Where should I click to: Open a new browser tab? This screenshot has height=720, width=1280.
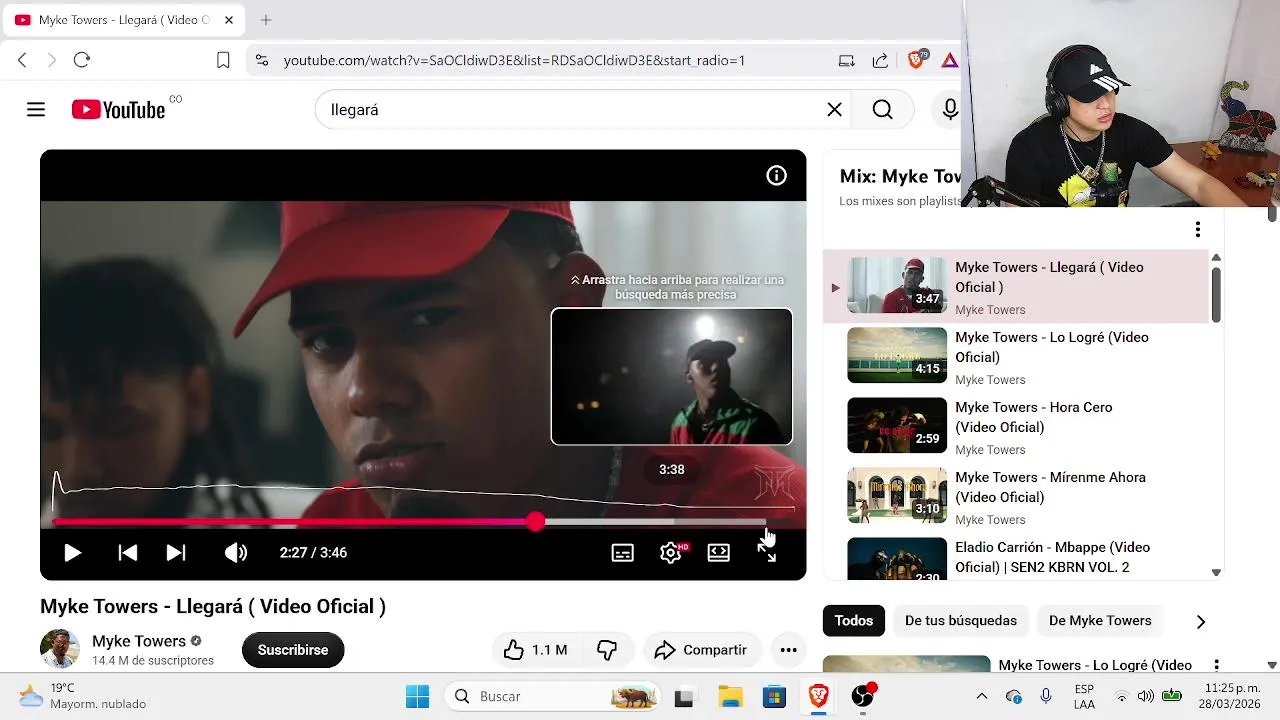tap(266, 20)
